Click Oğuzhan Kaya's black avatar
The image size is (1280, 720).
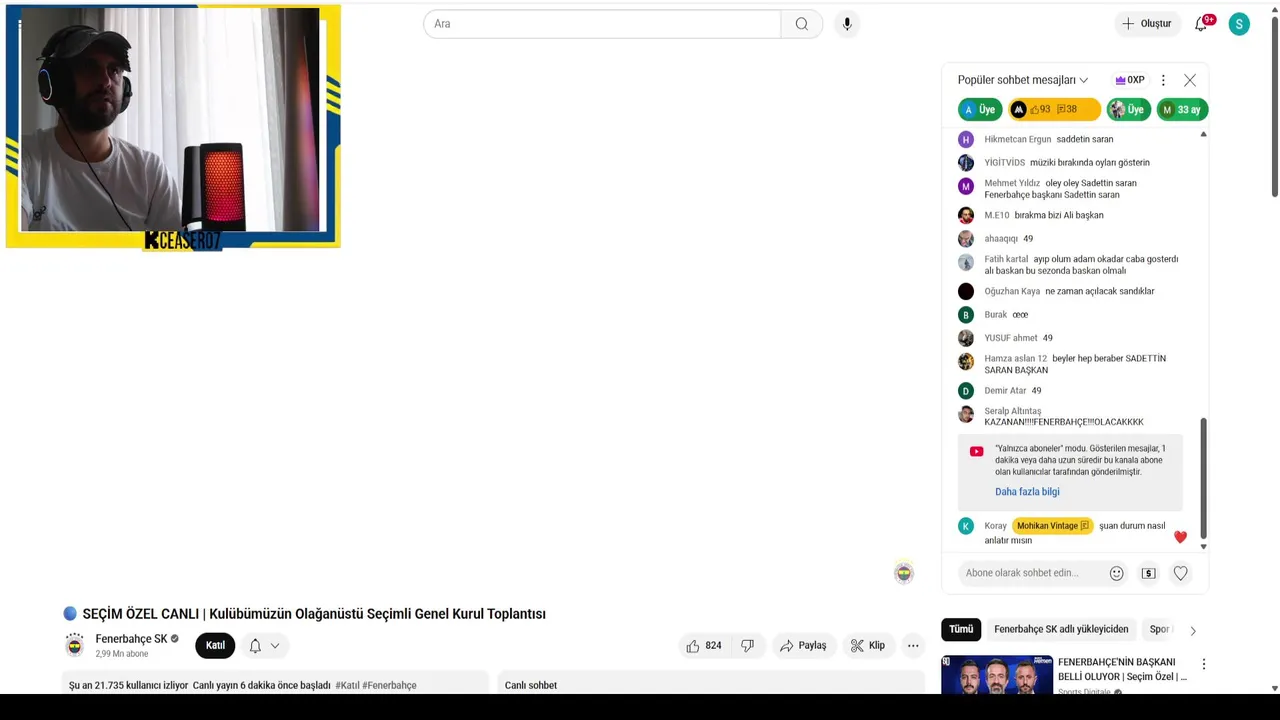tap(966, 292)
